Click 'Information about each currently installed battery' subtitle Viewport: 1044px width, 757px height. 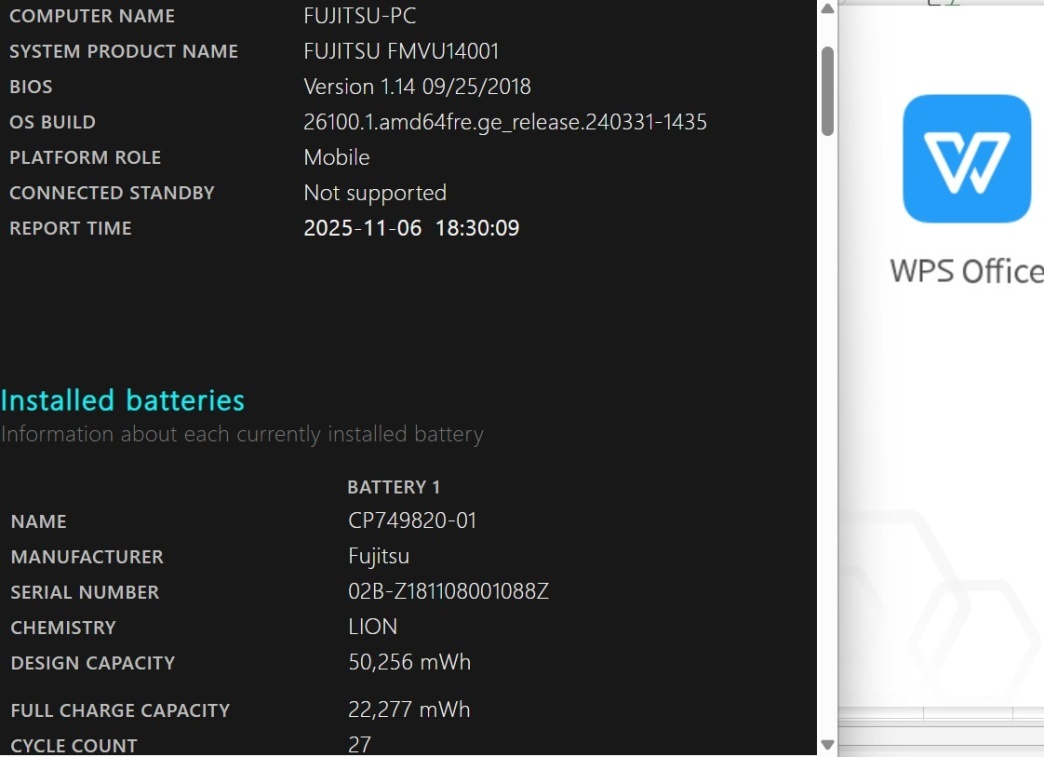pos(242,434)
